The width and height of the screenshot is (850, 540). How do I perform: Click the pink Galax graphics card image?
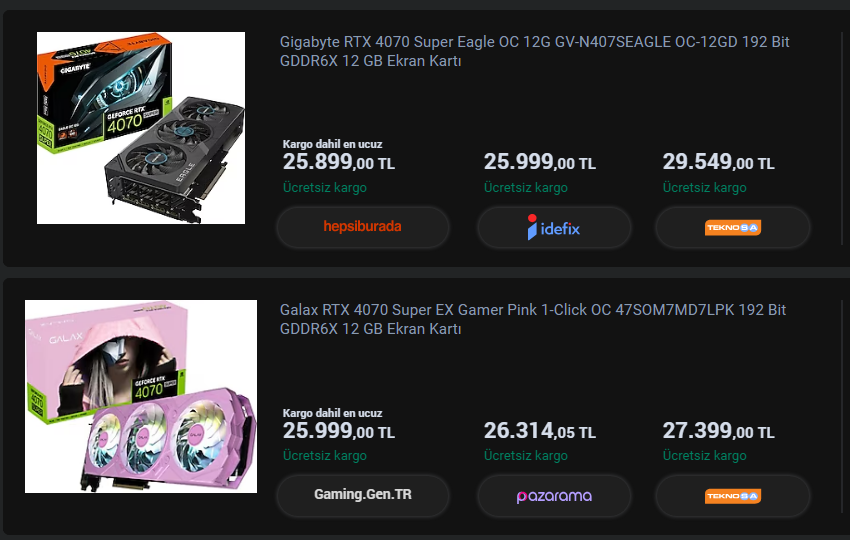click(x=141, y=396)
